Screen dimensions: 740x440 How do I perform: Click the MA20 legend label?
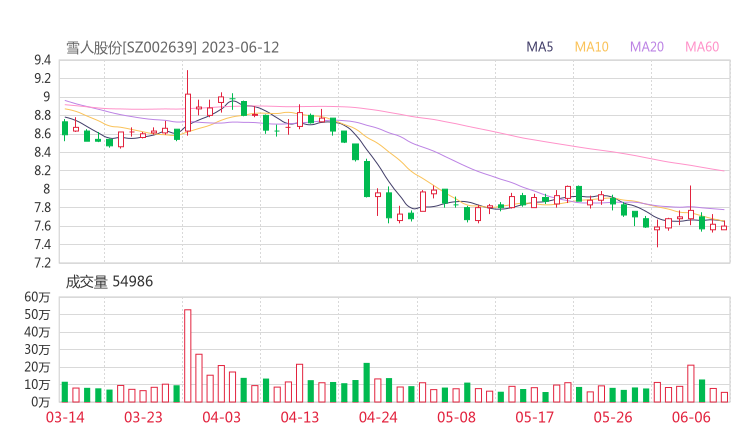(x=647, y=47)
